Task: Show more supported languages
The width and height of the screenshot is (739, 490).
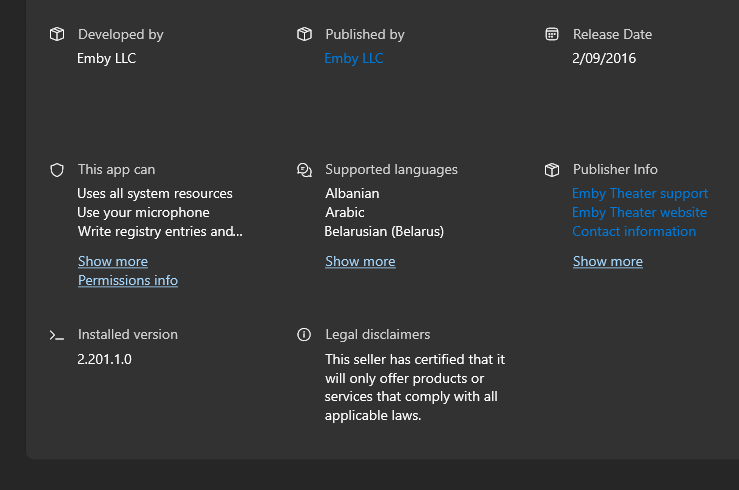Action: coord(360,261)
